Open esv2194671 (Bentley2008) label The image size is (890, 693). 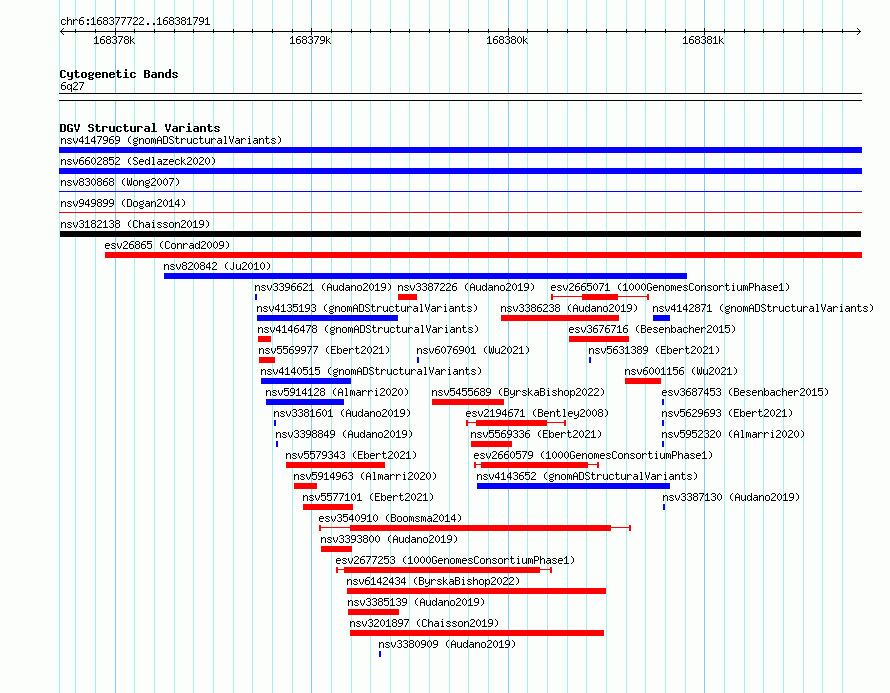click(537, 413)
